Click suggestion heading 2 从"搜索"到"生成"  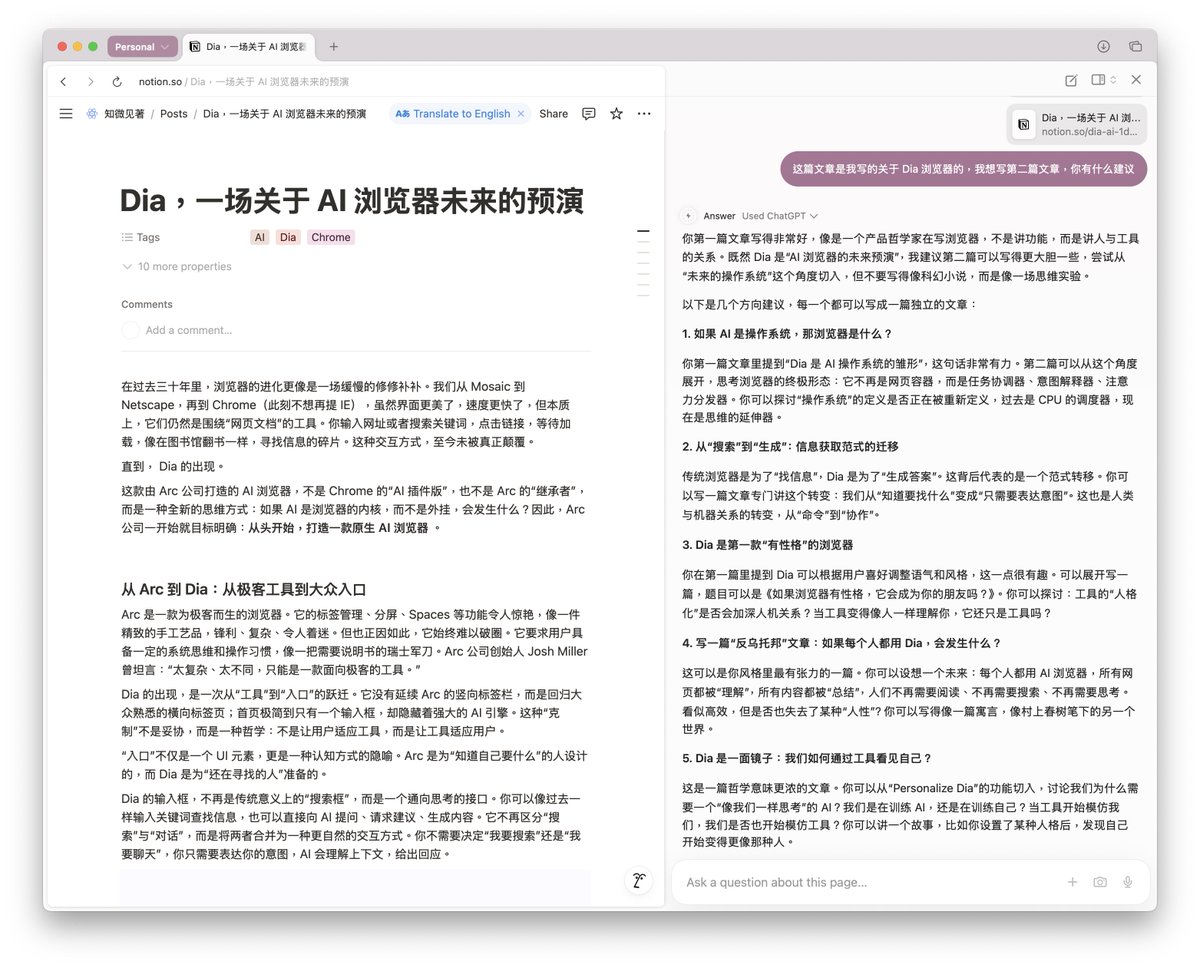tap(790, 446)
